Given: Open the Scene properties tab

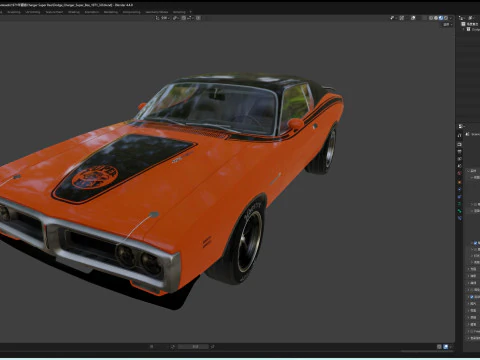Looking at the screenshot, I should (459, 166).
